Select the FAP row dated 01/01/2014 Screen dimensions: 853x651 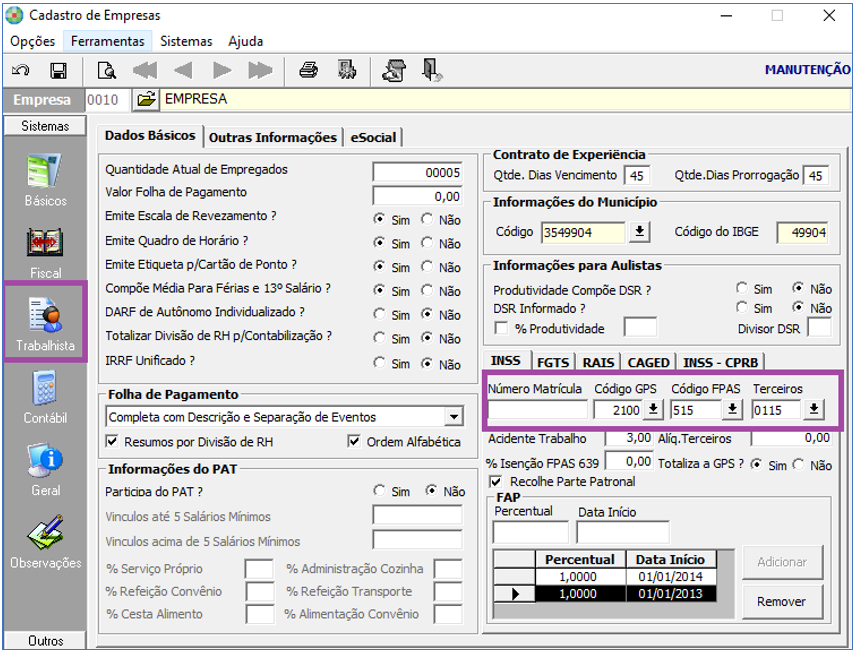604,576
